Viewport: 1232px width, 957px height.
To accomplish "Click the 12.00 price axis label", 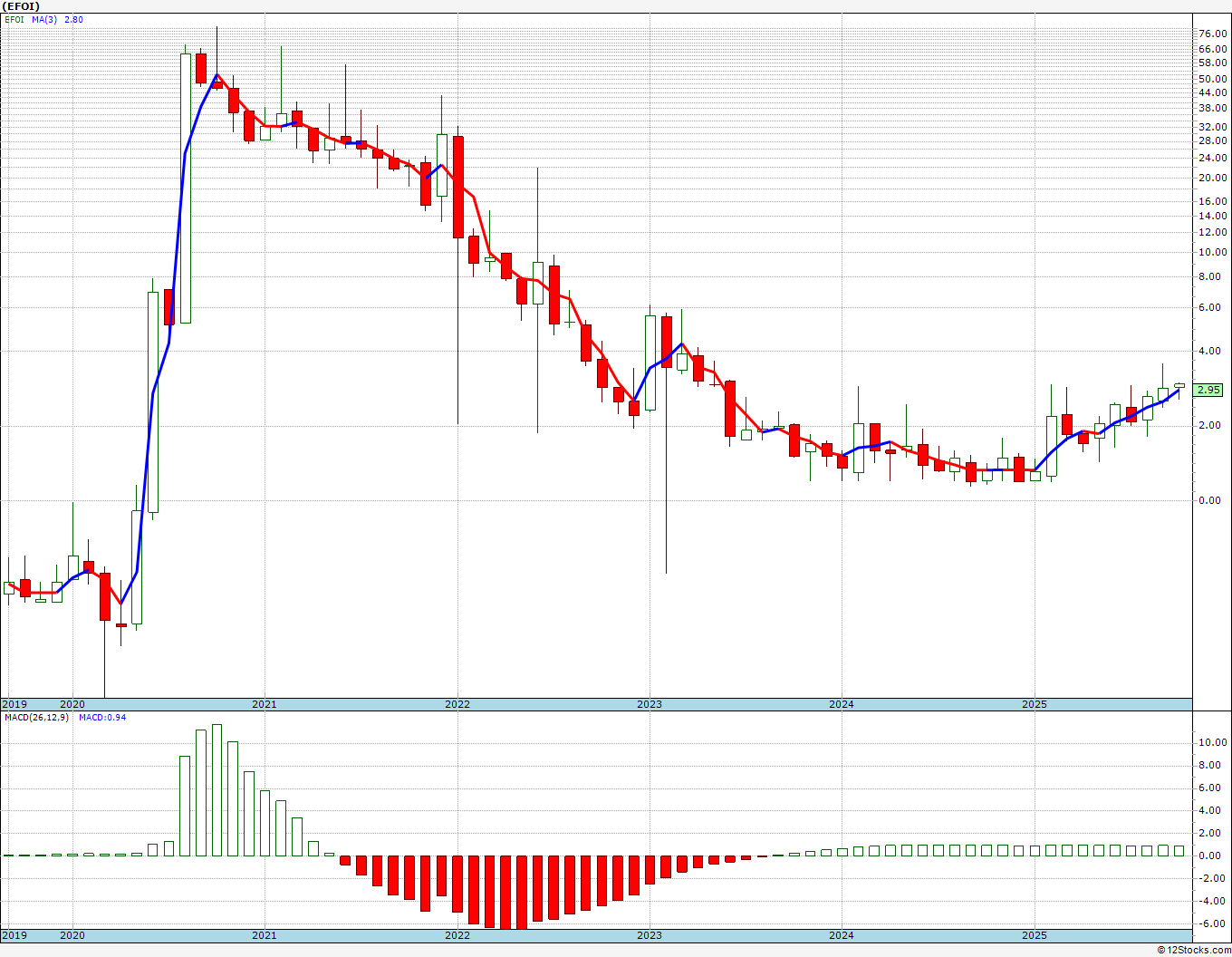I will coord(1212,233).
